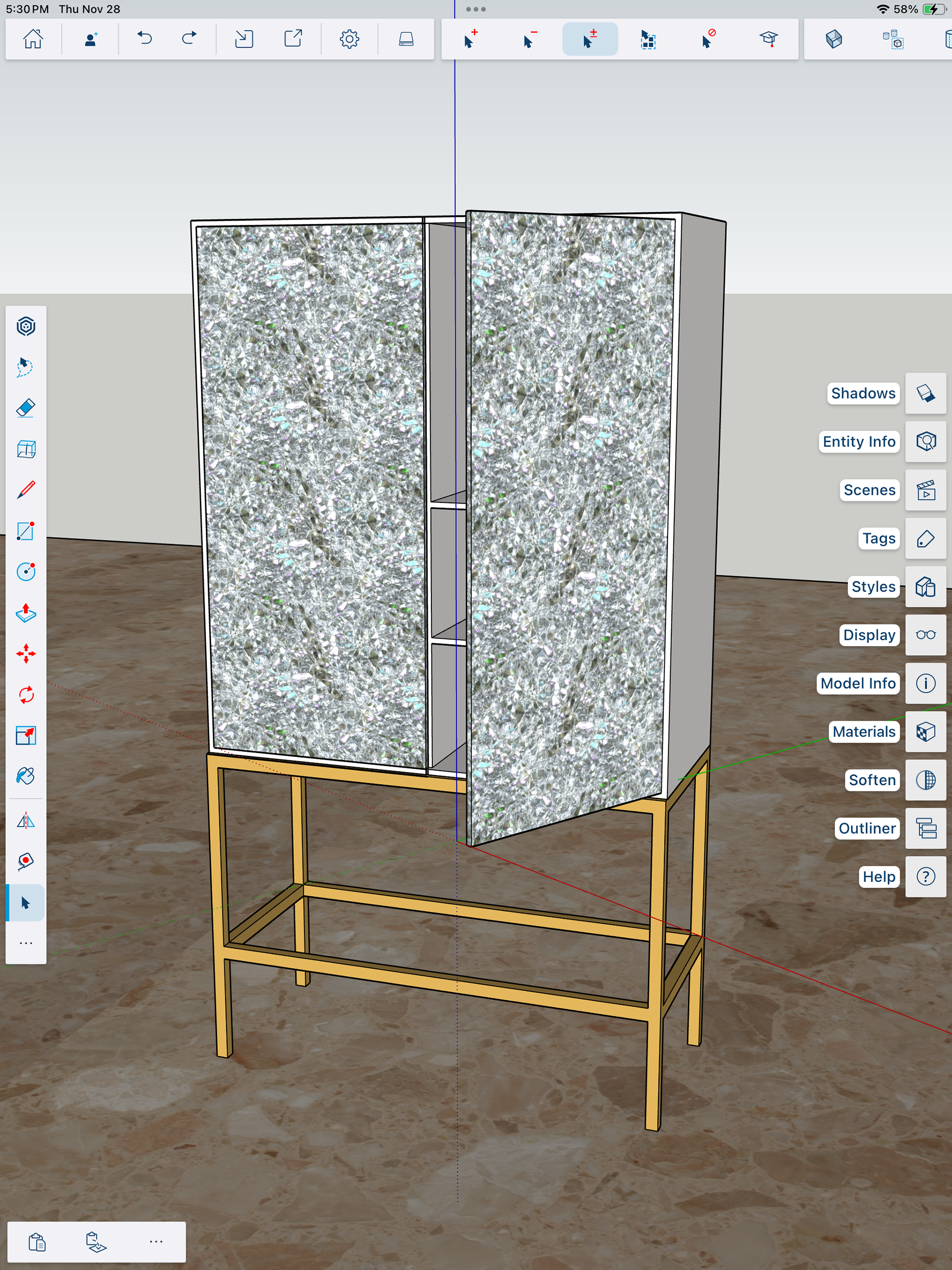Toggle add-to-selection mode
This screenshot has height=1270, width=952.
[x=470, y=39]
